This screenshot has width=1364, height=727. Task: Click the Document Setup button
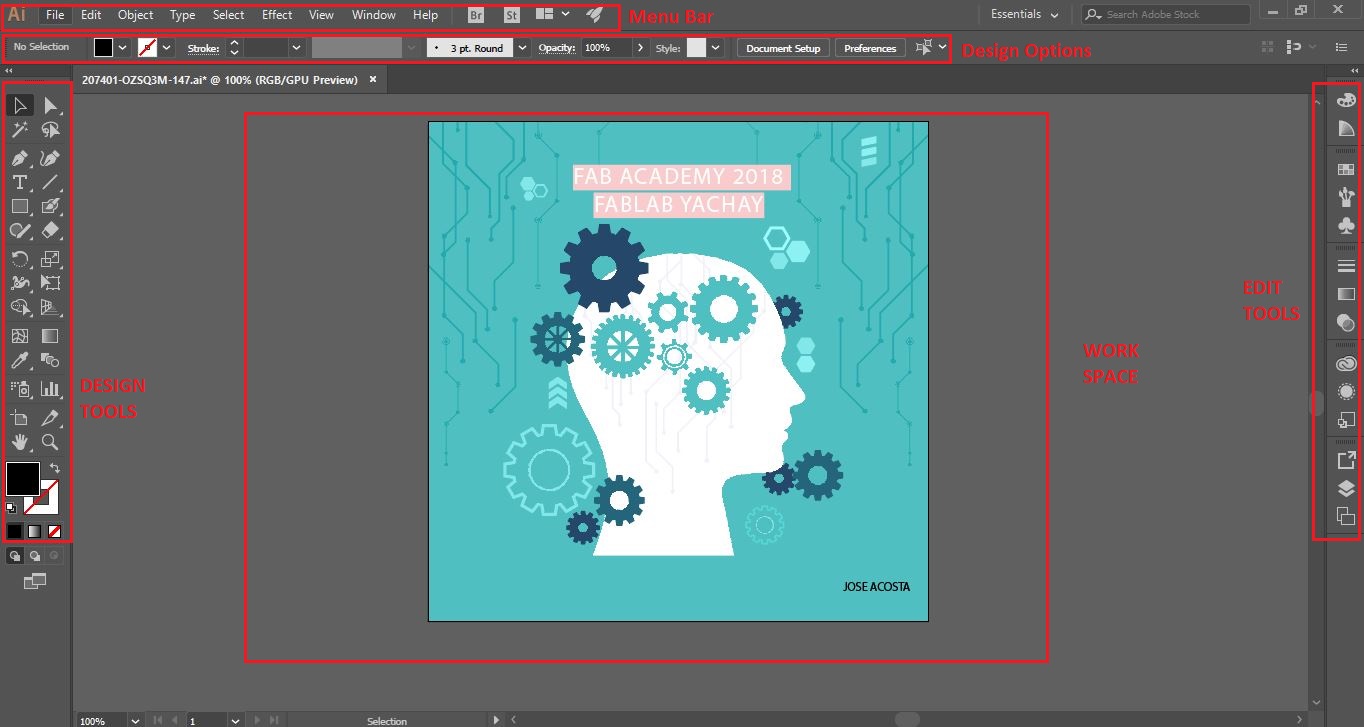pyautogui.click(x=783, y=48)
